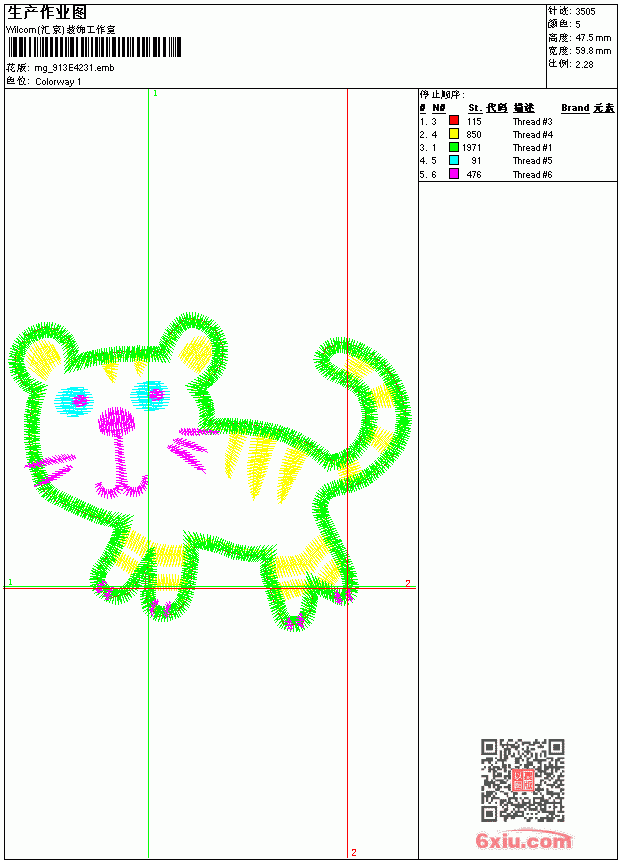Click the Thread #6 description text
This screenshot has height=860, width=620.
click(532, 174)
